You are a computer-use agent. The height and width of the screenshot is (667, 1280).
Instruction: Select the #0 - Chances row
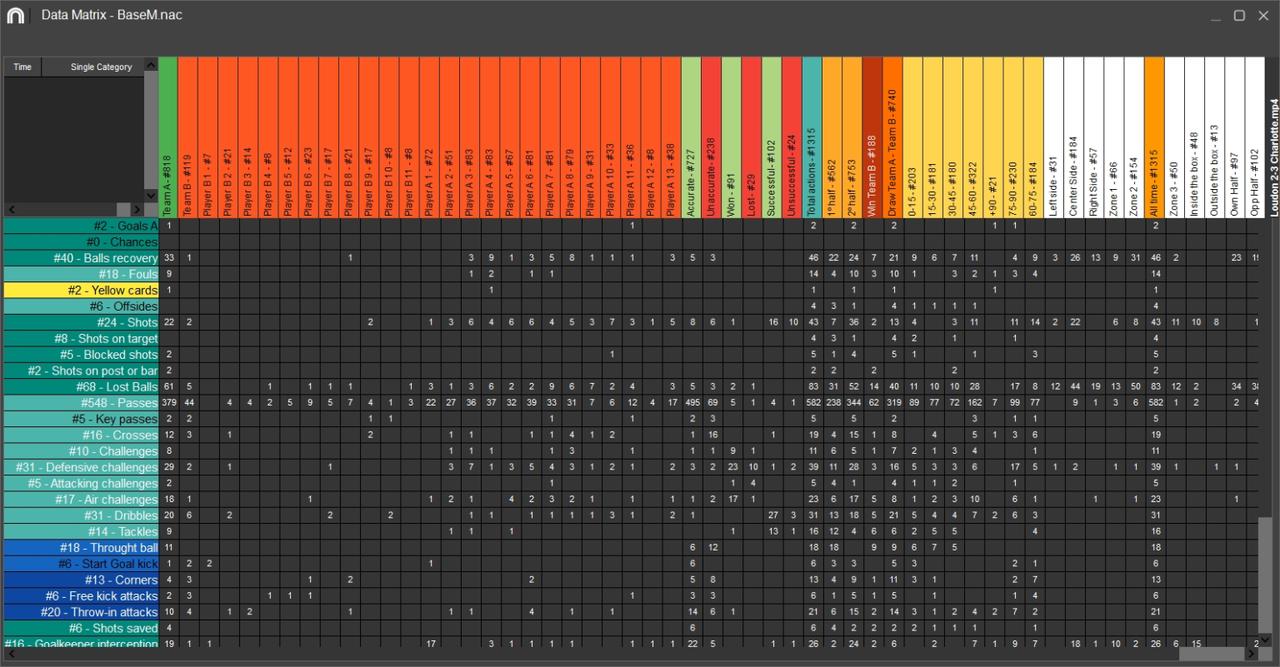tap(81, 242)
